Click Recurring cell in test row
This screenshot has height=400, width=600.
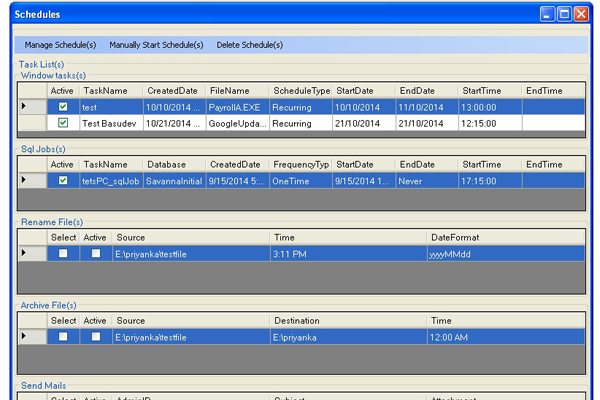(301, 107)
